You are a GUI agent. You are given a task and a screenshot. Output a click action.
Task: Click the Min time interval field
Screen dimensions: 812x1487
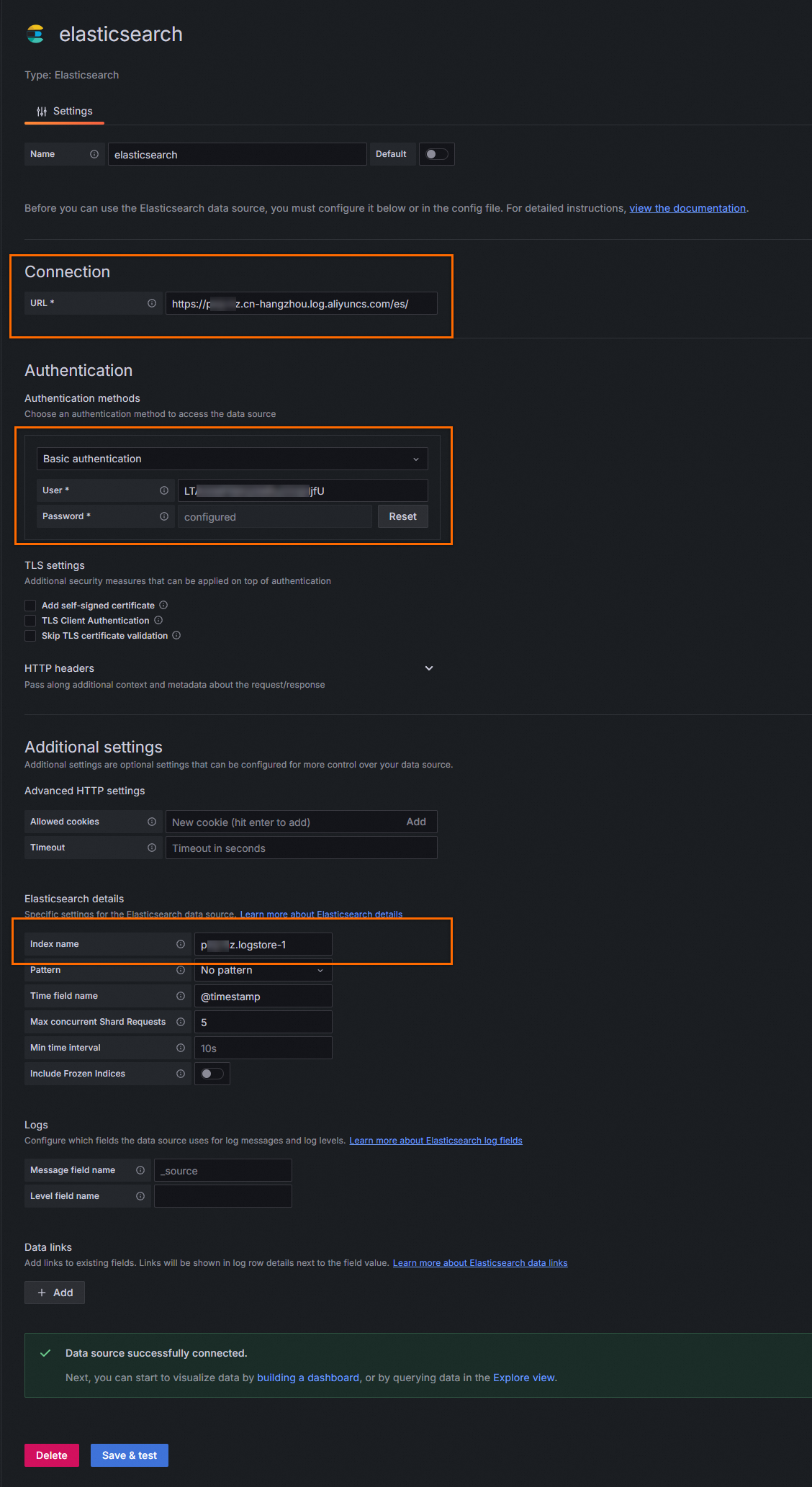[263, 1048]
